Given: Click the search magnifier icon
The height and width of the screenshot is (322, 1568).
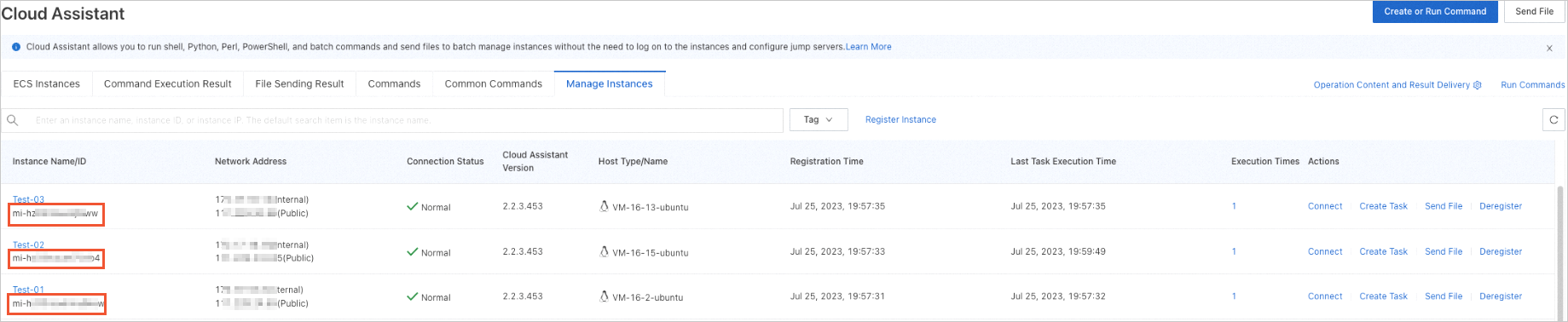Looking at the screenshot, I should click(13, 120).
